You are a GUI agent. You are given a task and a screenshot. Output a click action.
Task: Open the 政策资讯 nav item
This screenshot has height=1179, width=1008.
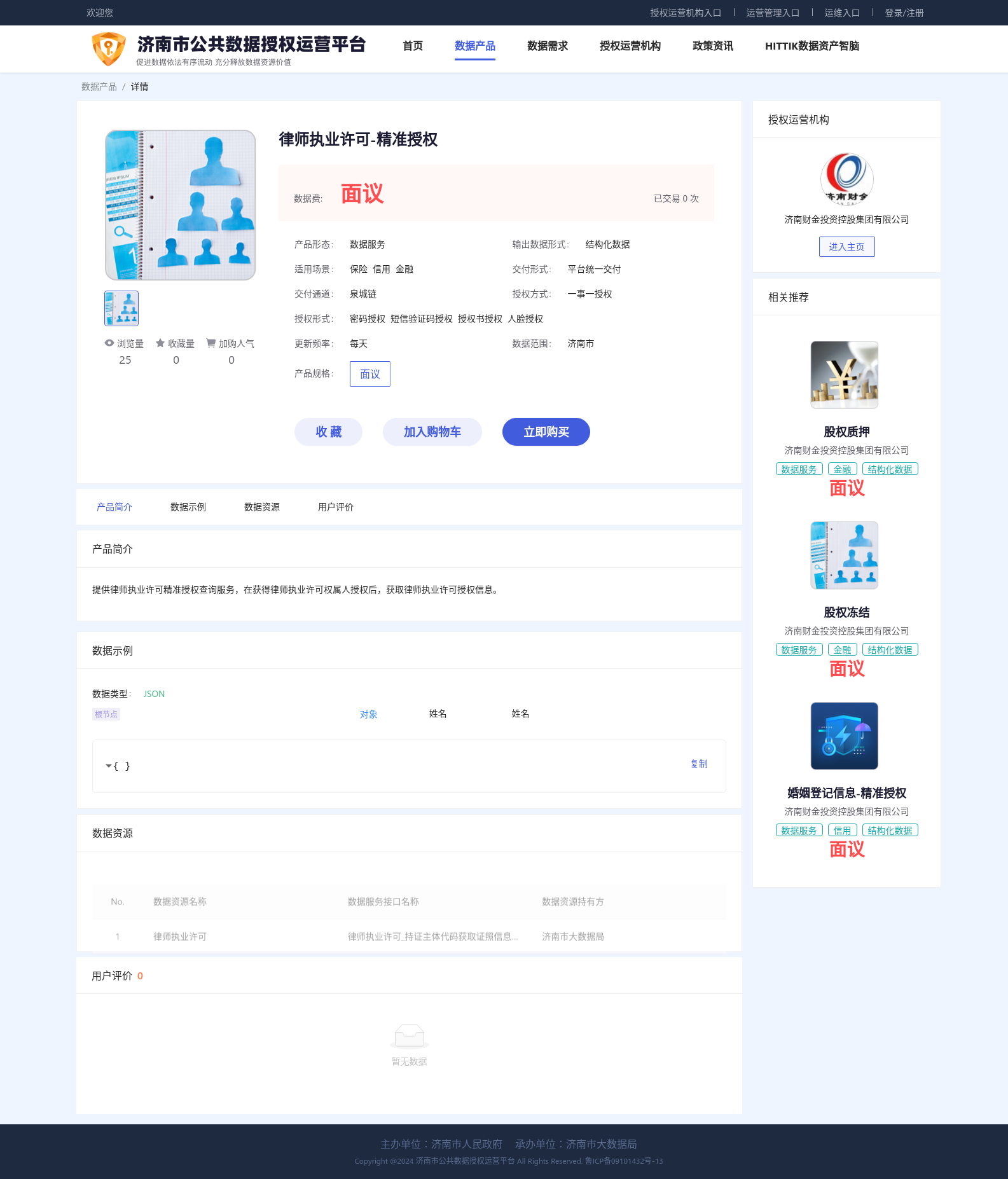point(713,46)
